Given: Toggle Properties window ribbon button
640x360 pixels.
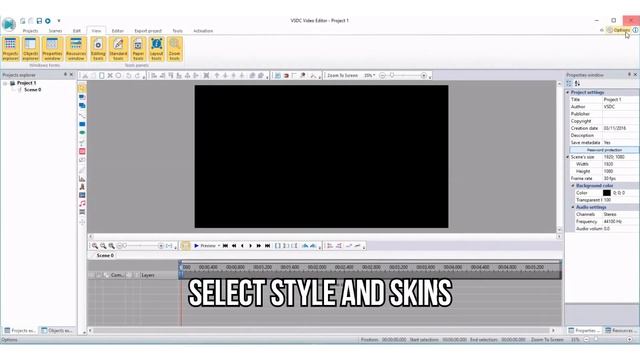Looking at the screenshot, I should coord(52,49).
